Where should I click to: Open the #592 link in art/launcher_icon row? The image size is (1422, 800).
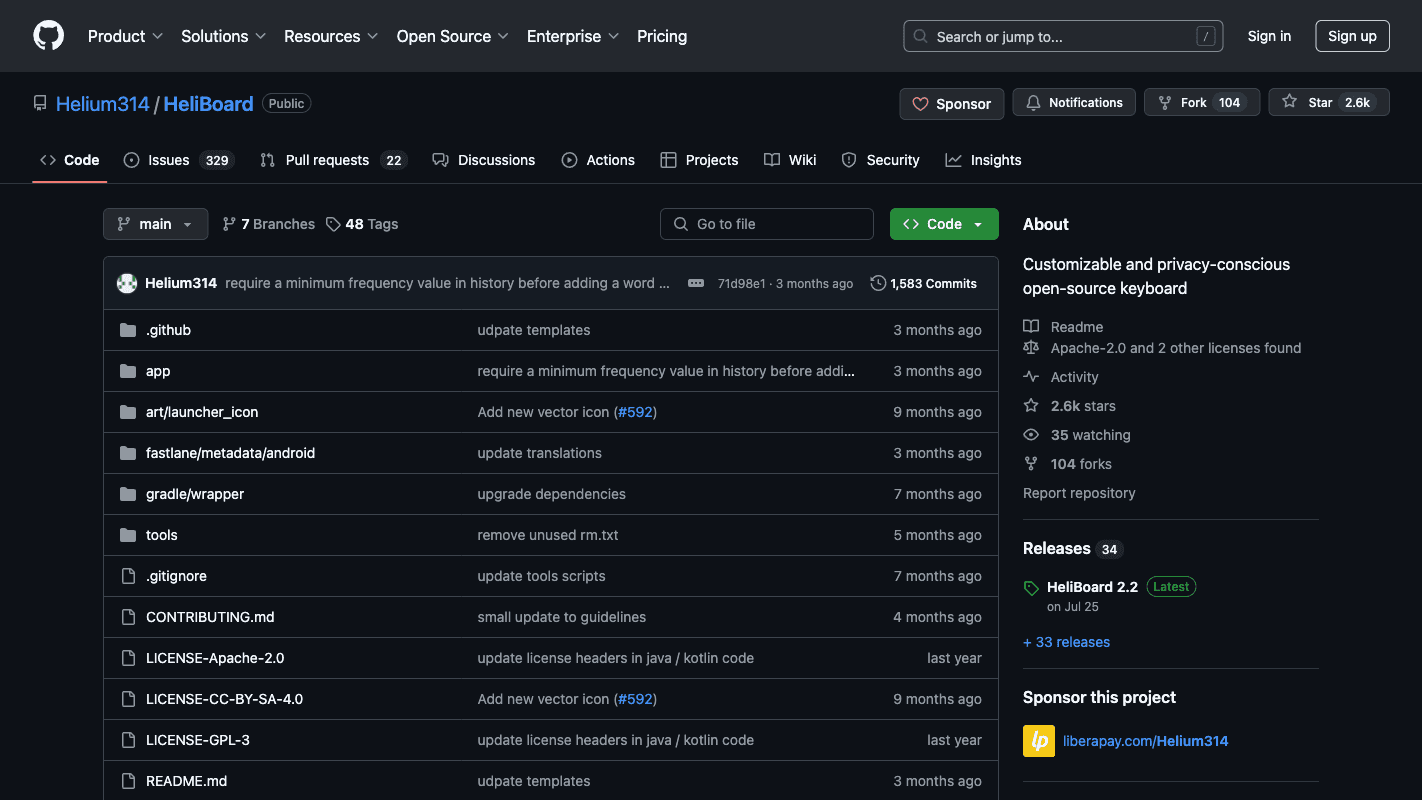635,412
